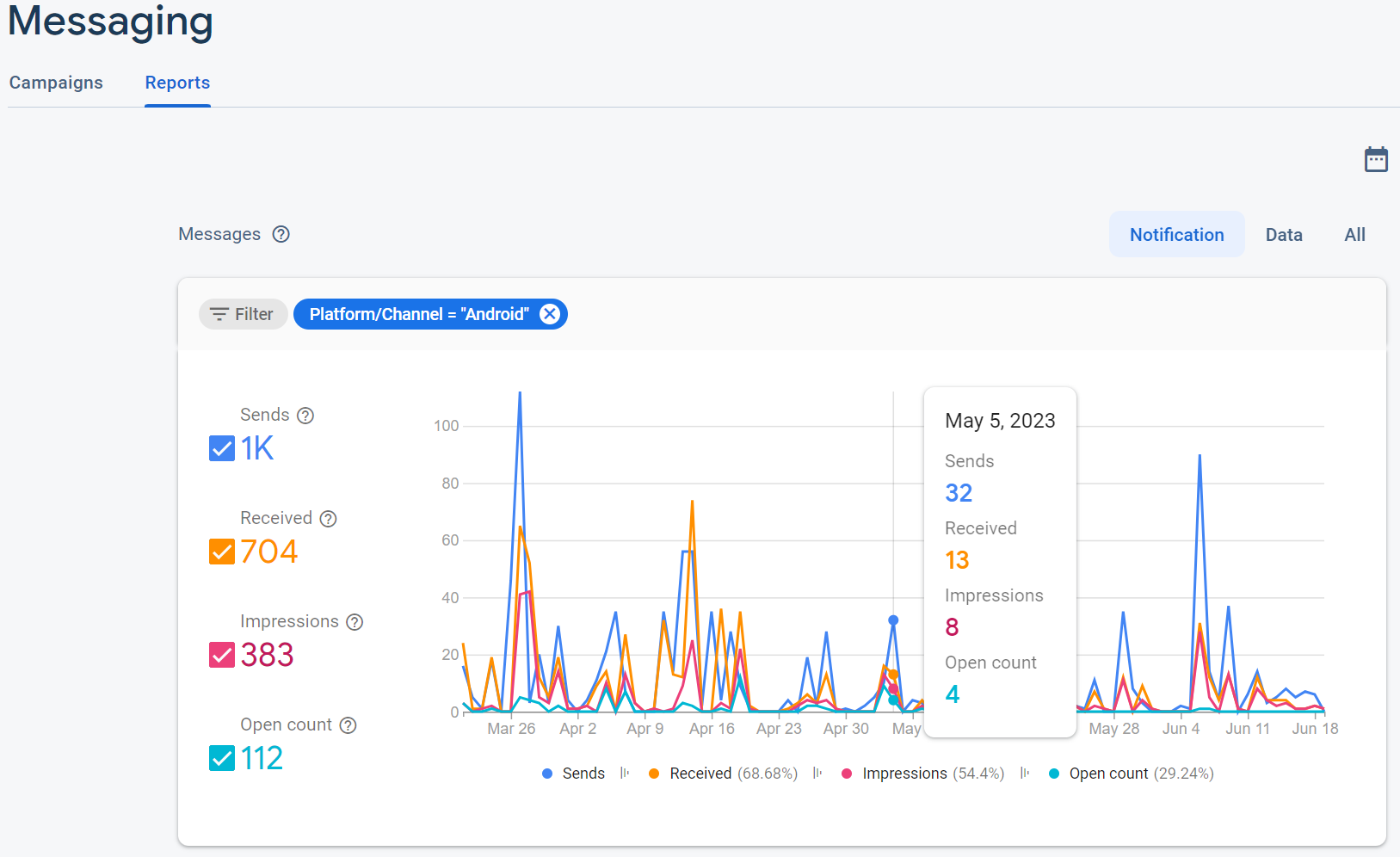Click the pink Impressions legend dot
Image resolution: width=1400 pixels, height=857 pixels.
[x=847, y=774]
